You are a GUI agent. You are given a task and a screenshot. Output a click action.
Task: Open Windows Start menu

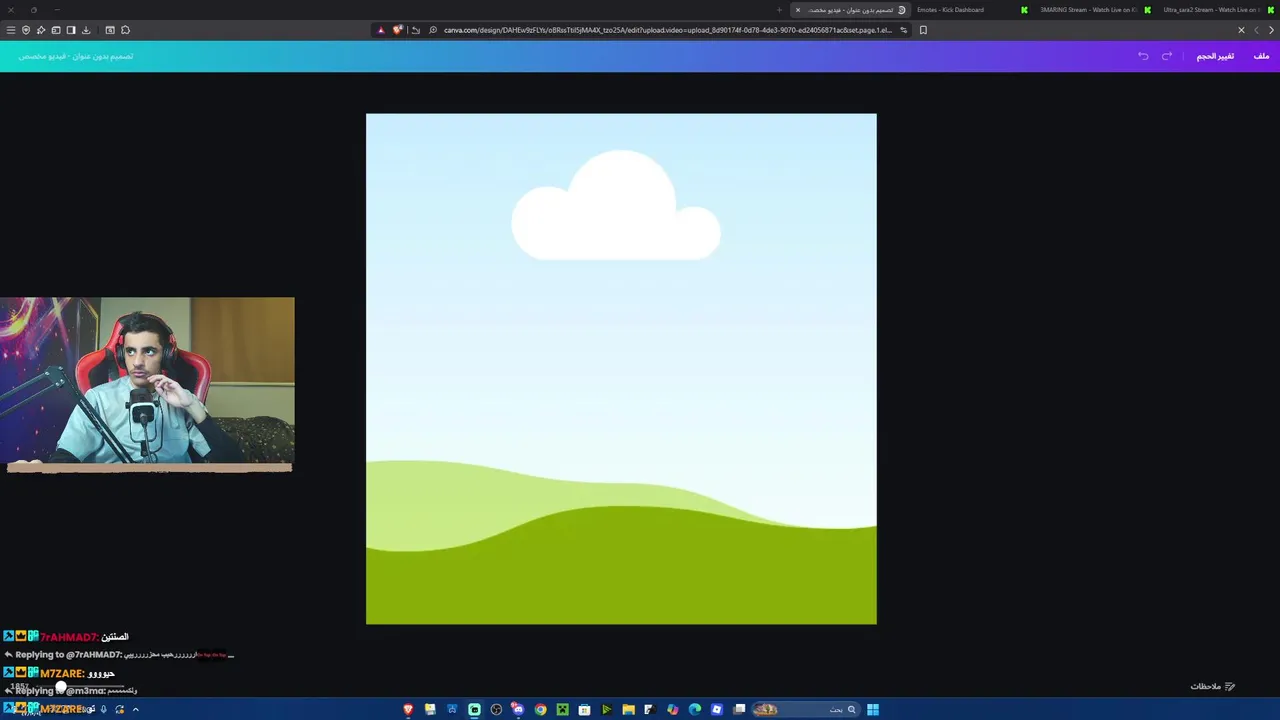coord(873,710)
